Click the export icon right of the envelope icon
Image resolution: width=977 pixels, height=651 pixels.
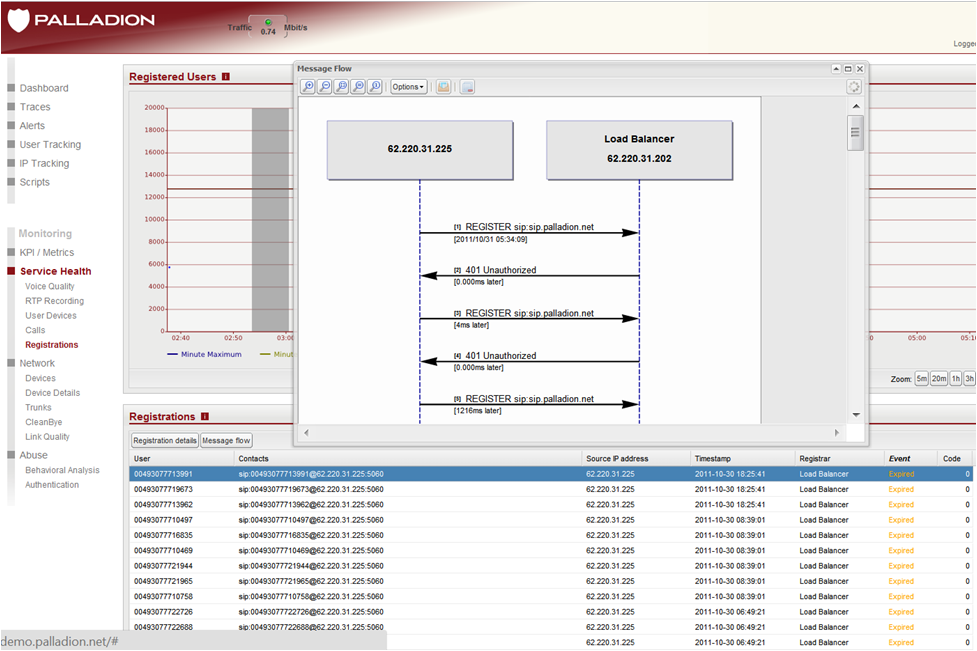pos(467,87)
